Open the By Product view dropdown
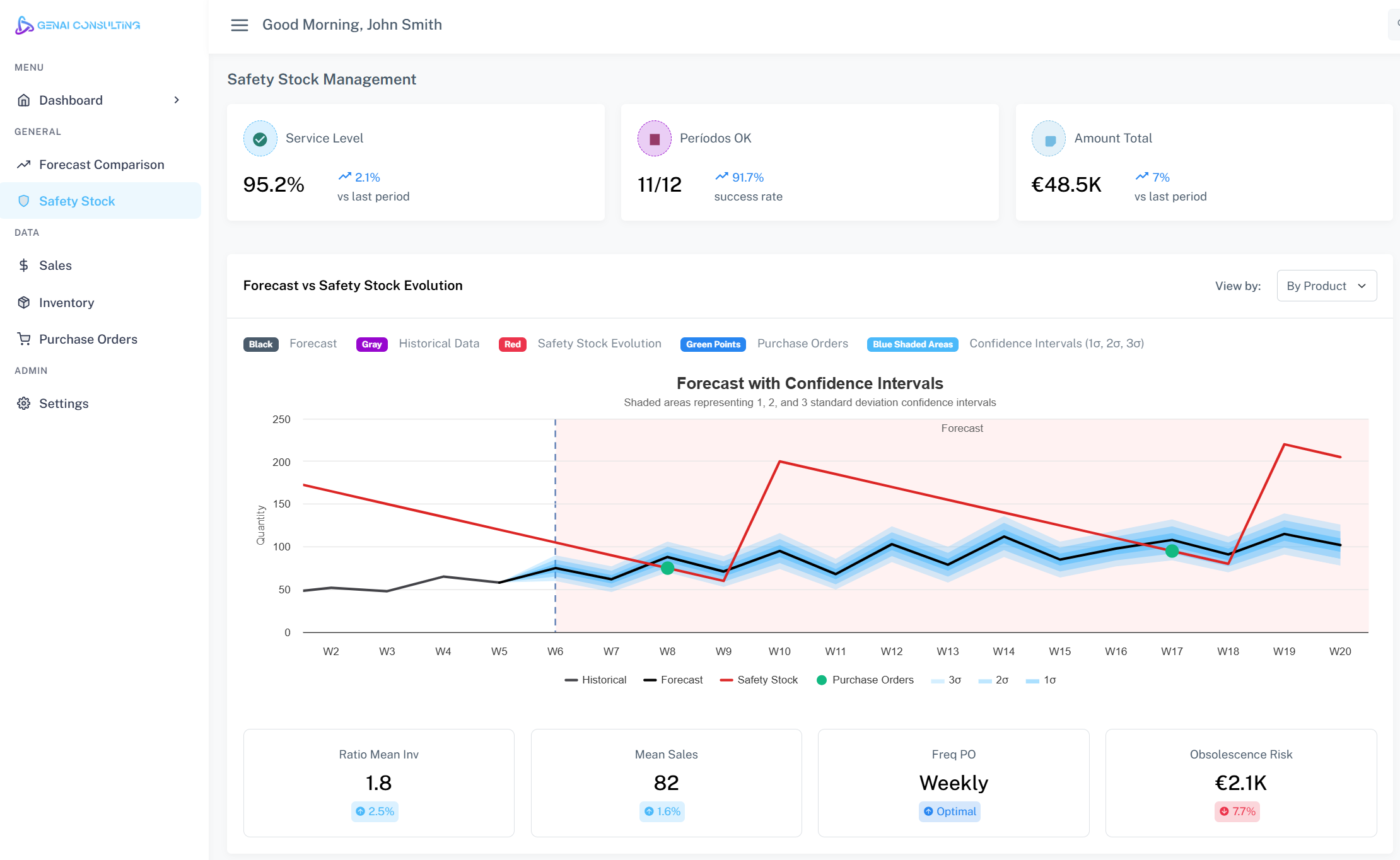Viewport: 1400px width, 860px height. tap(1326, 286)
